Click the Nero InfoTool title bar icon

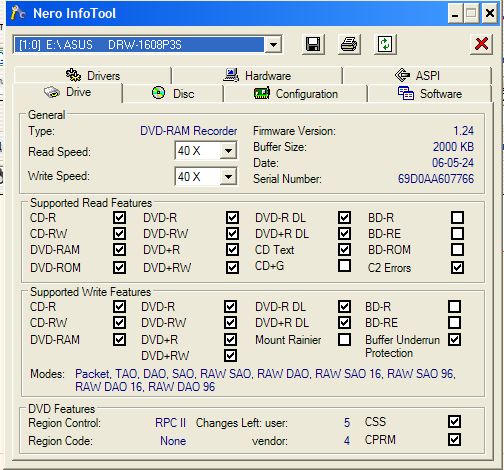[x=18, y=13]
